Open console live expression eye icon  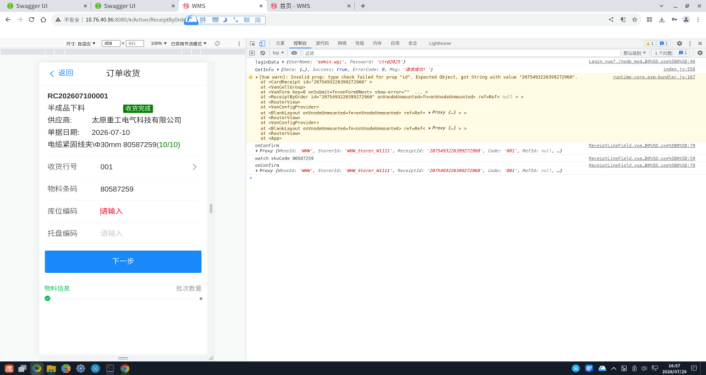click(x=294, y=53)
